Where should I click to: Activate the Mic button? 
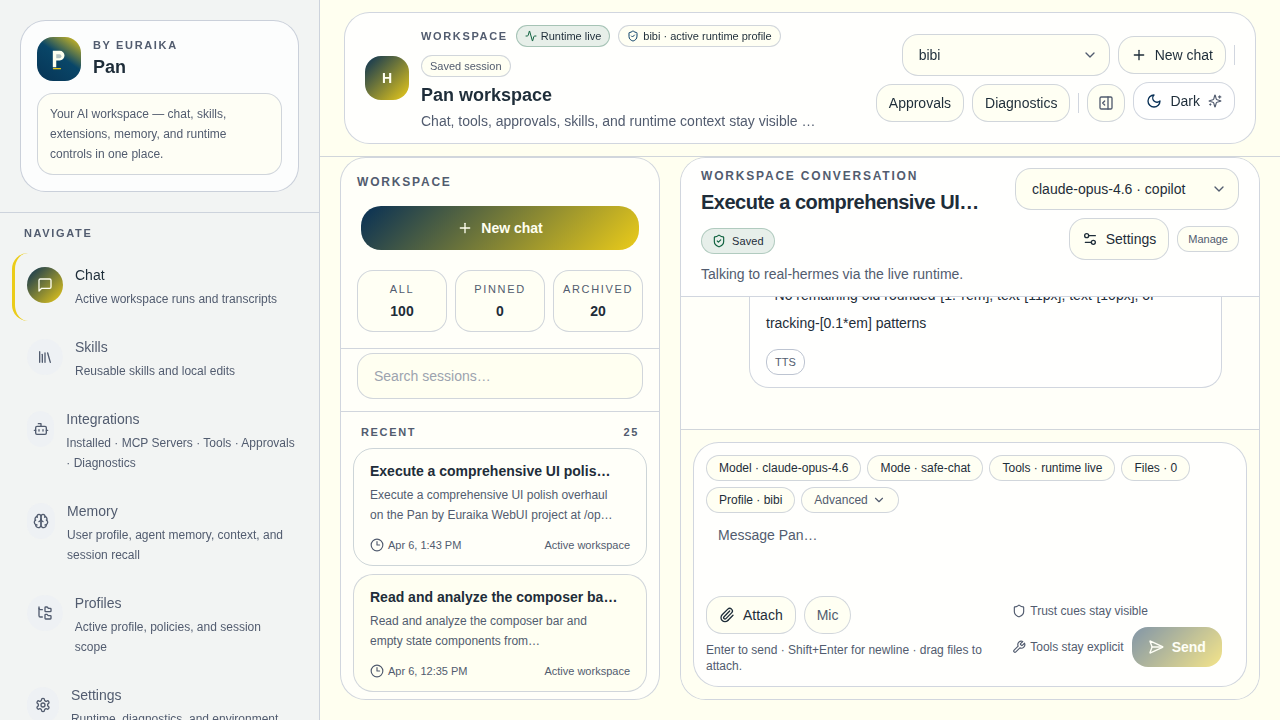pyautogui.click(x=827, y=615)
